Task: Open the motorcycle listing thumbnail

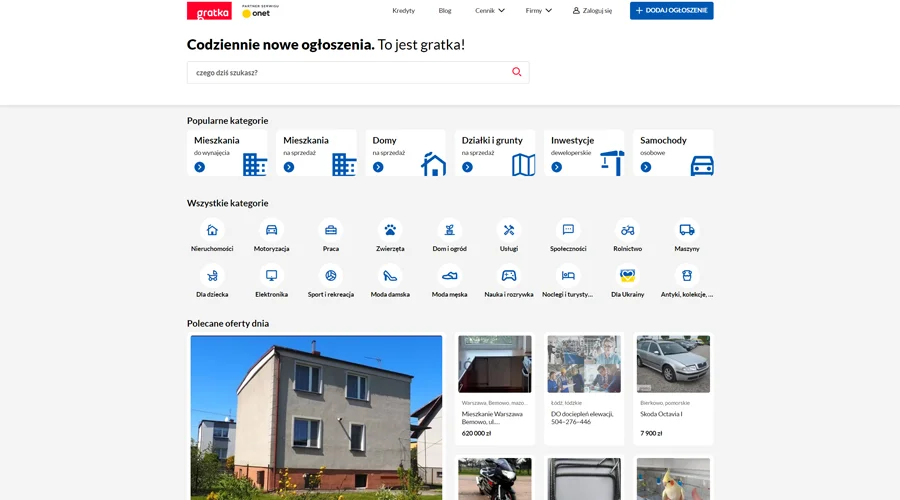Action: point(495,479)
